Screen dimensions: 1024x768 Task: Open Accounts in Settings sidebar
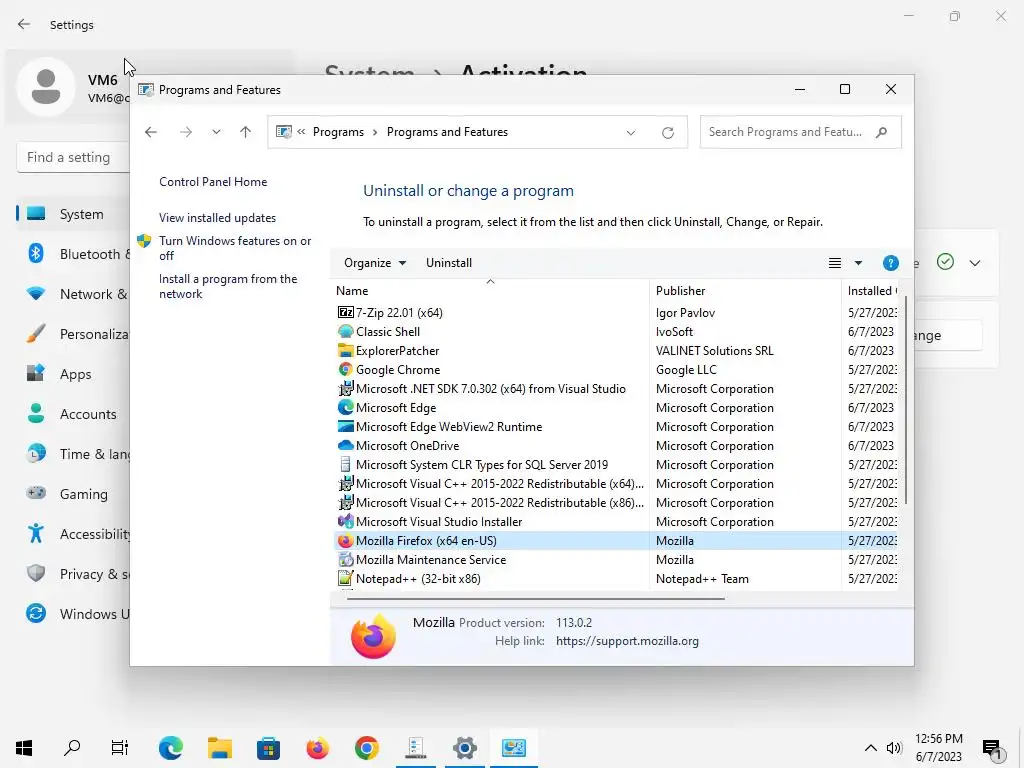pyautogui.click(x=73, y=414)
